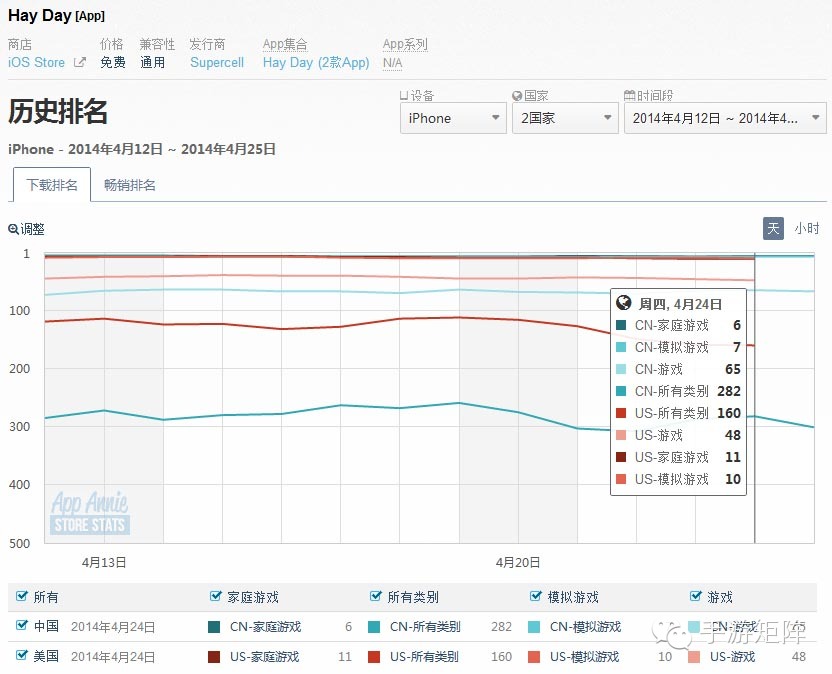Click the N/A App series value
Image resolution: width=832 pixels, height=674 pixels.
coord(393,63)
